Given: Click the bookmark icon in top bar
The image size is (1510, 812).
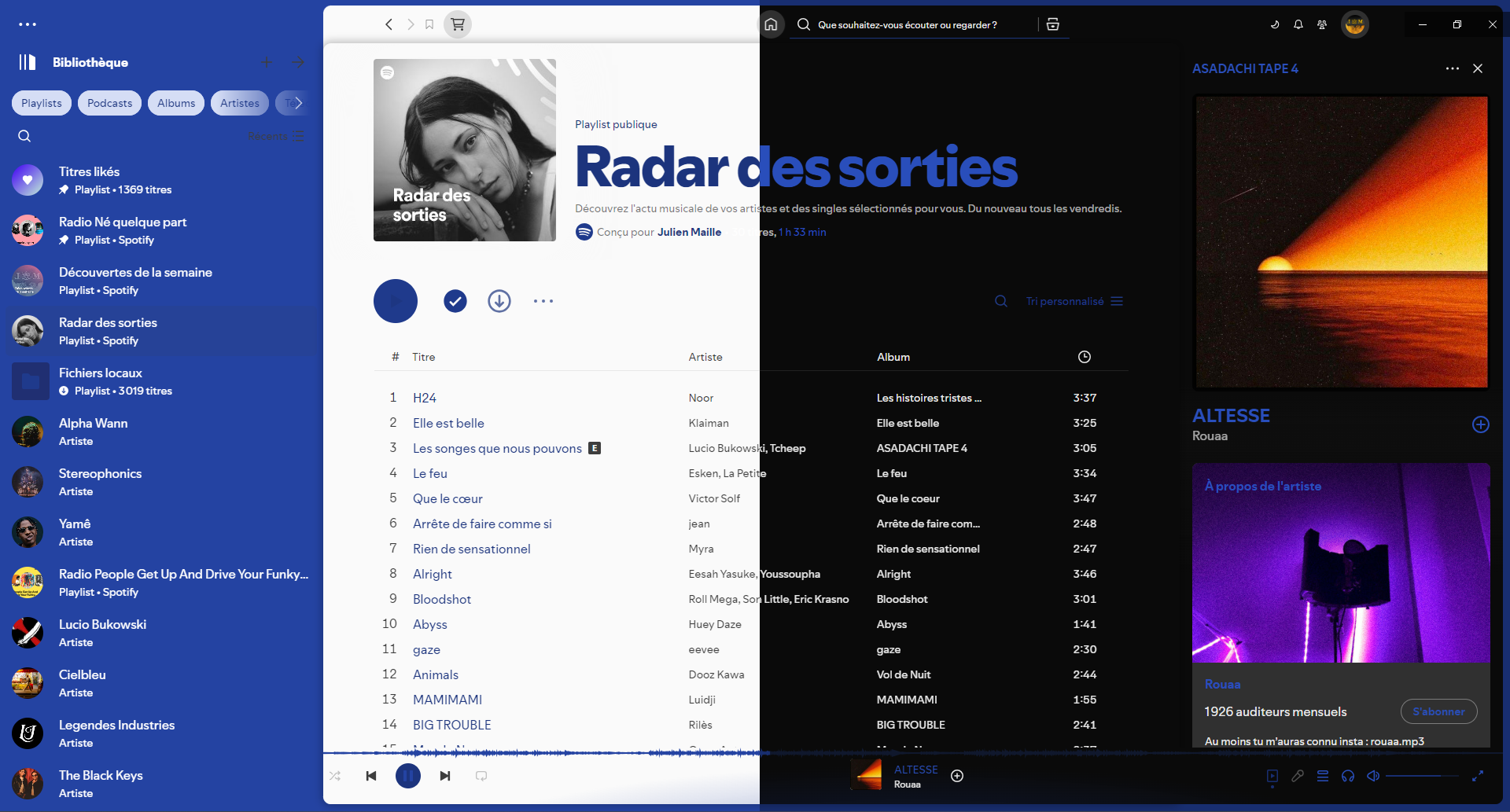Looking at the screenshot, I should click(429, 24).
